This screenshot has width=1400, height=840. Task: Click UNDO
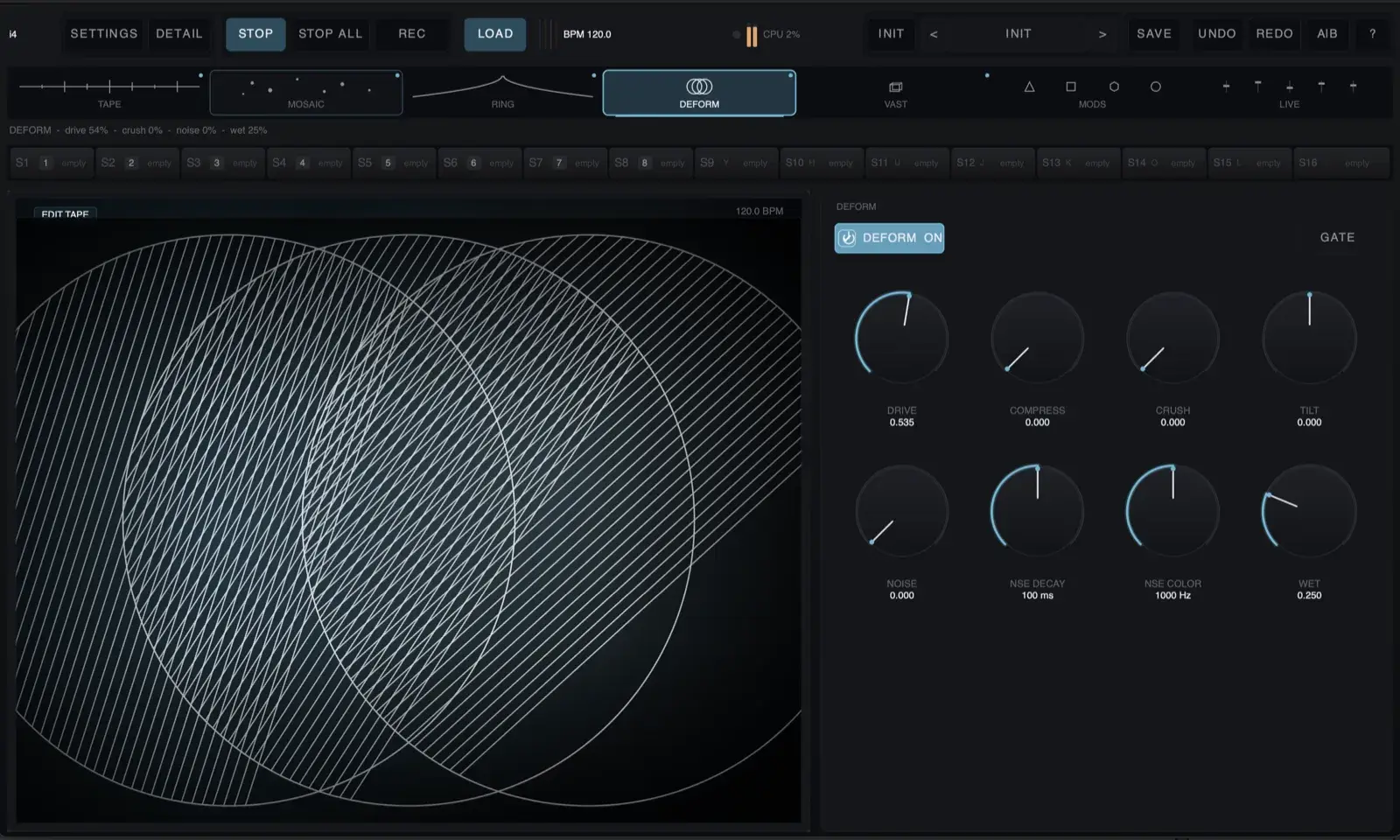[x=1217, y=33]
